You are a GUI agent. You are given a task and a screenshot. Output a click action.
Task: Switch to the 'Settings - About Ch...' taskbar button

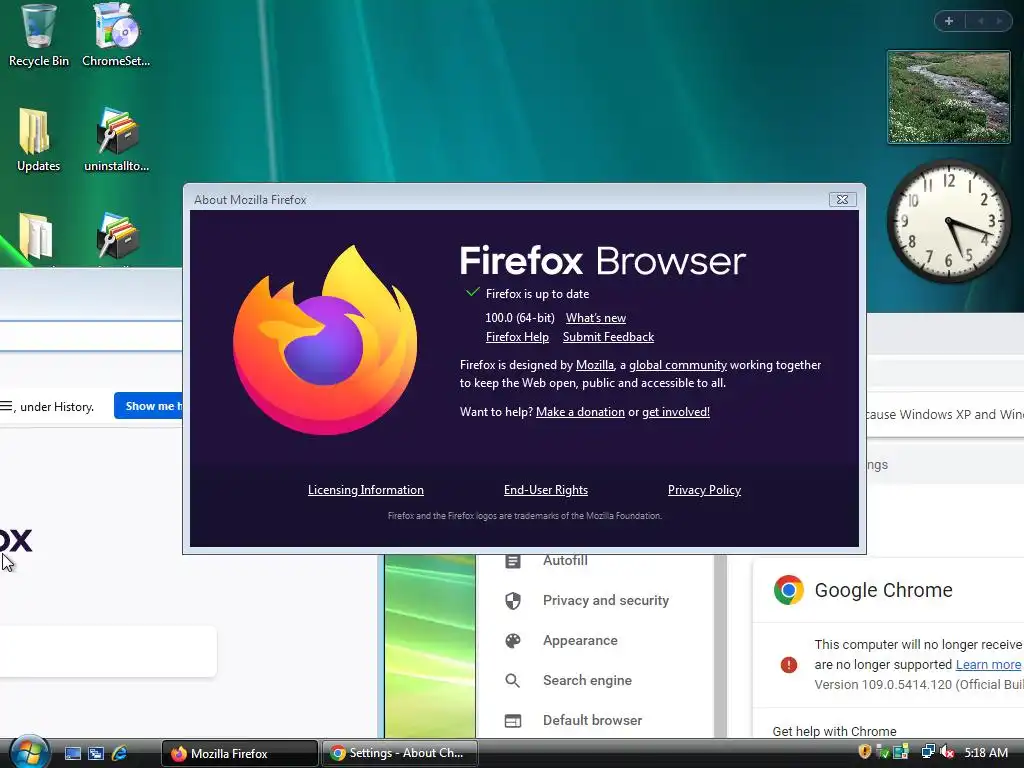(x=400, y=753)
